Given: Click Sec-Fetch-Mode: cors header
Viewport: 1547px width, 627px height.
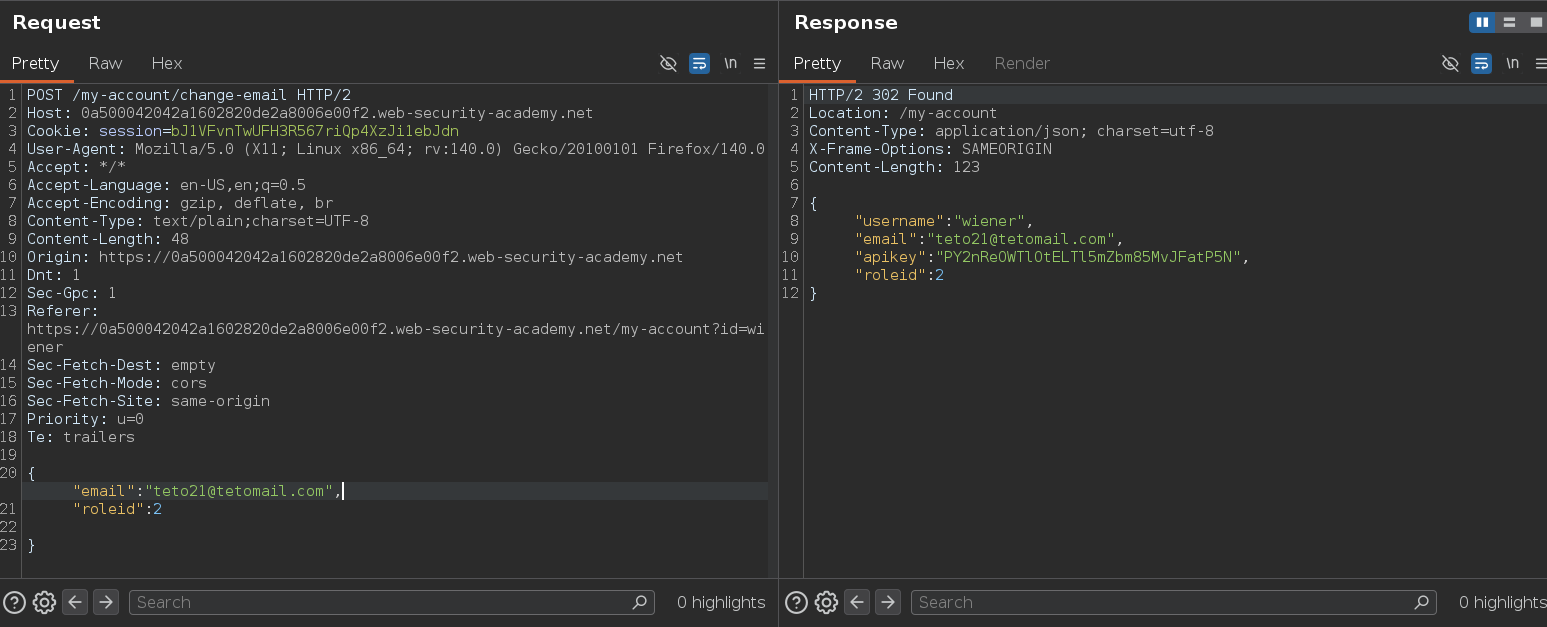Looking at the screenshot, I should [x=117, y=383].
